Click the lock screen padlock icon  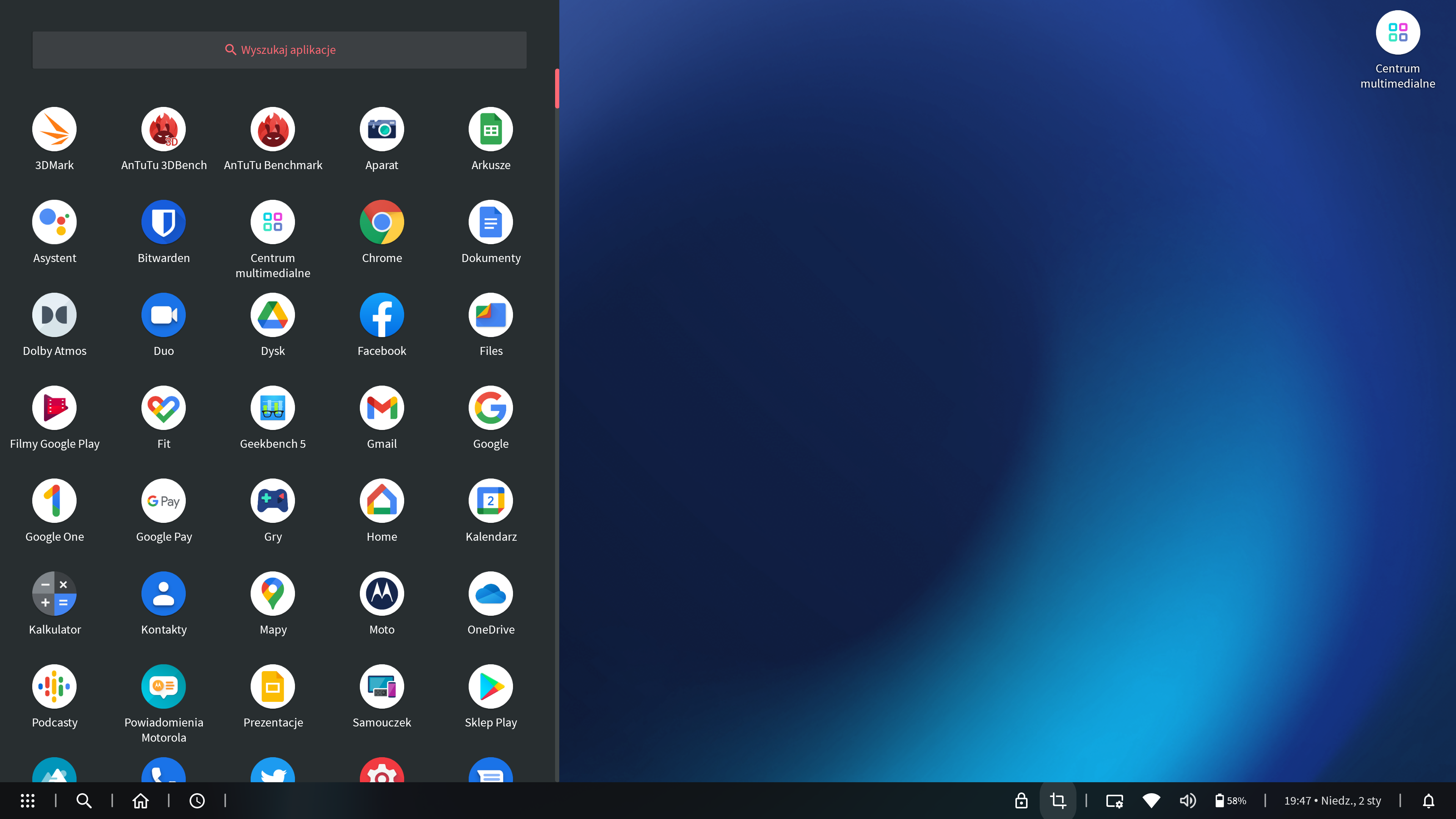(1021, 800)
